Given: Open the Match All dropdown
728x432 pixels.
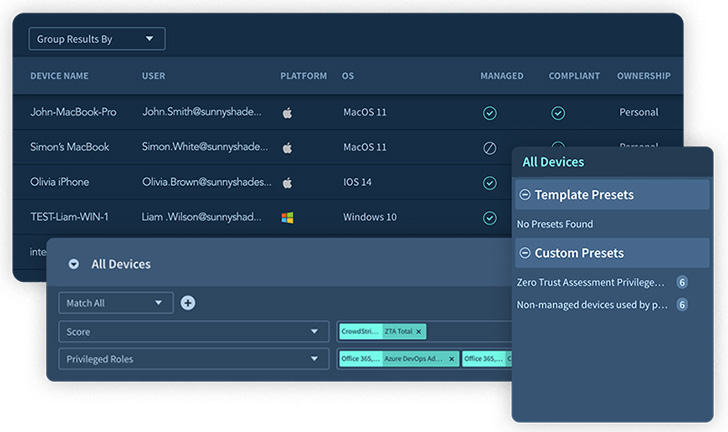Looking at the screenshot, I should (x=115, y=303).
